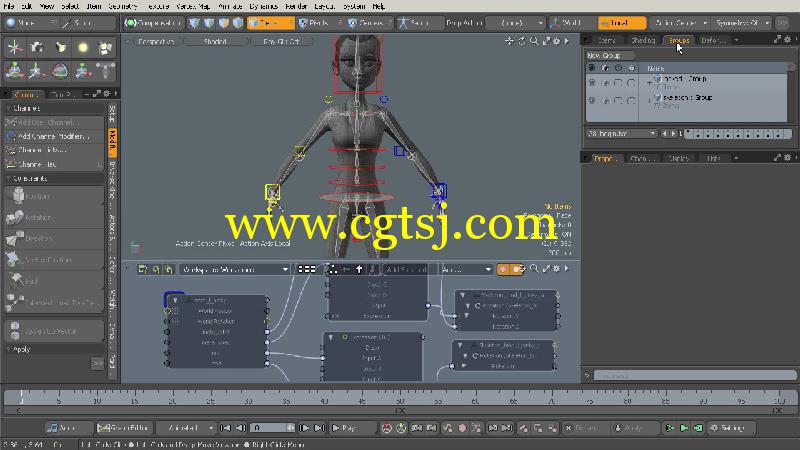The width and height of the screenshot is (800, 450).
Task: Collapse the Constraints section
Action: (x=9, y=178)
